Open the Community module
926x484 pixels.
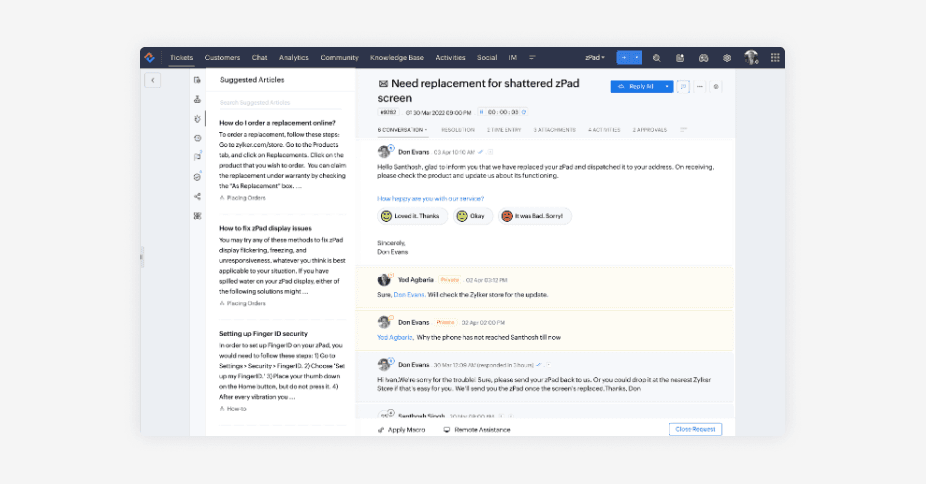tap(340, 58)
